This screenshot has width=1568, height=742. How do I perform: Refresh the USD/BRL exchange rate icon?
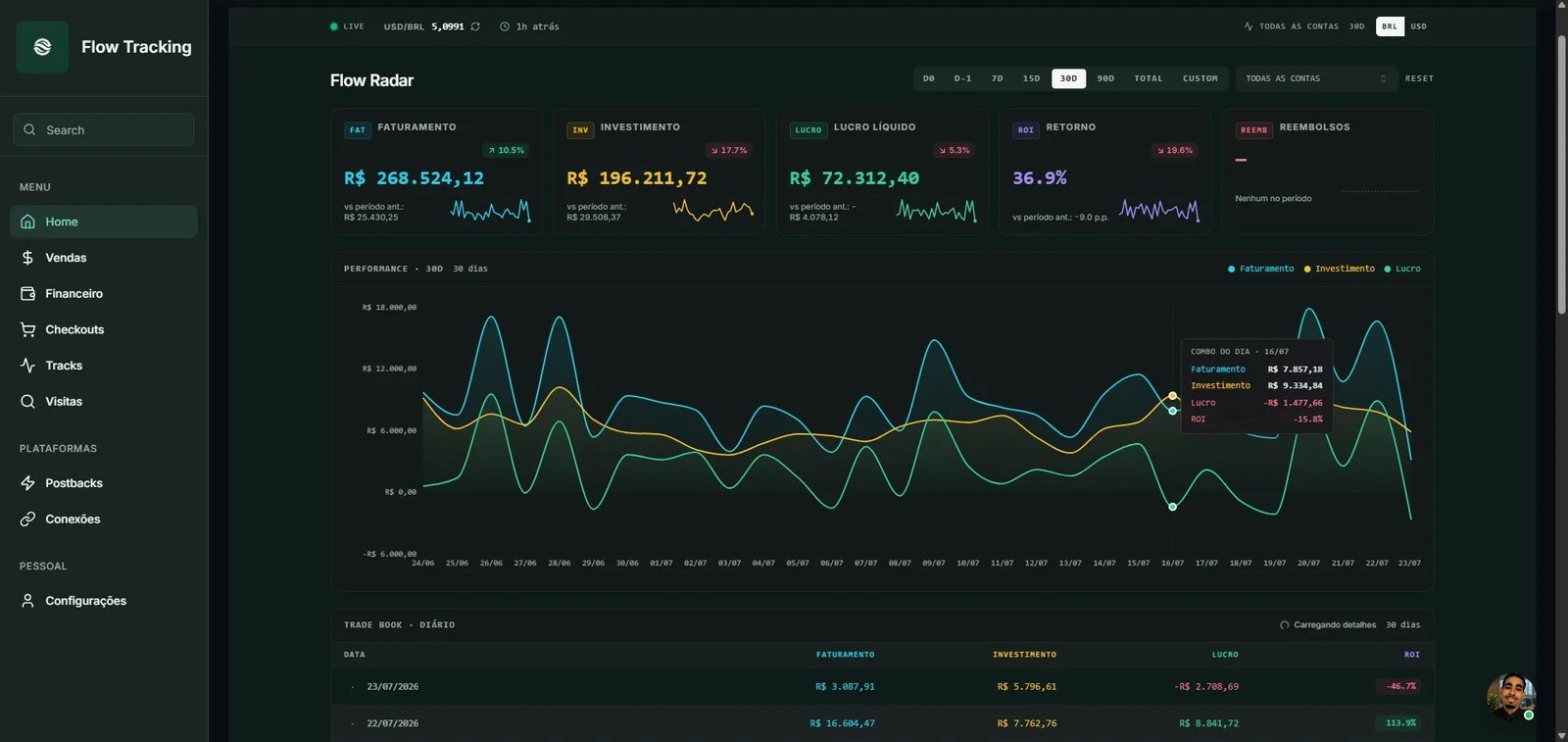tap(475, 26)
